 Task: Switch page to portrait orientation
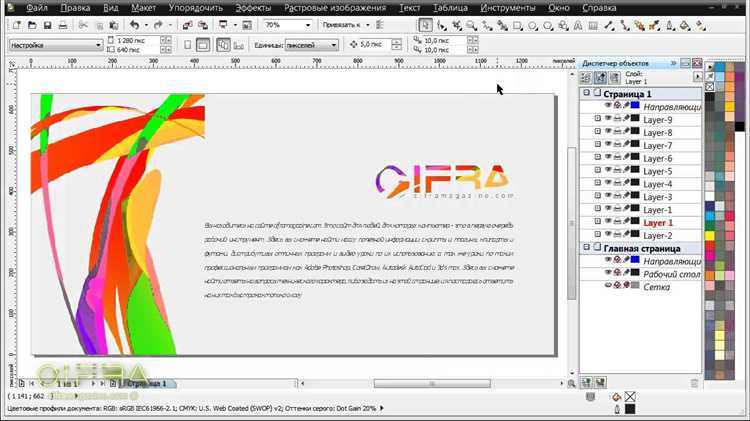click(188, 45)
